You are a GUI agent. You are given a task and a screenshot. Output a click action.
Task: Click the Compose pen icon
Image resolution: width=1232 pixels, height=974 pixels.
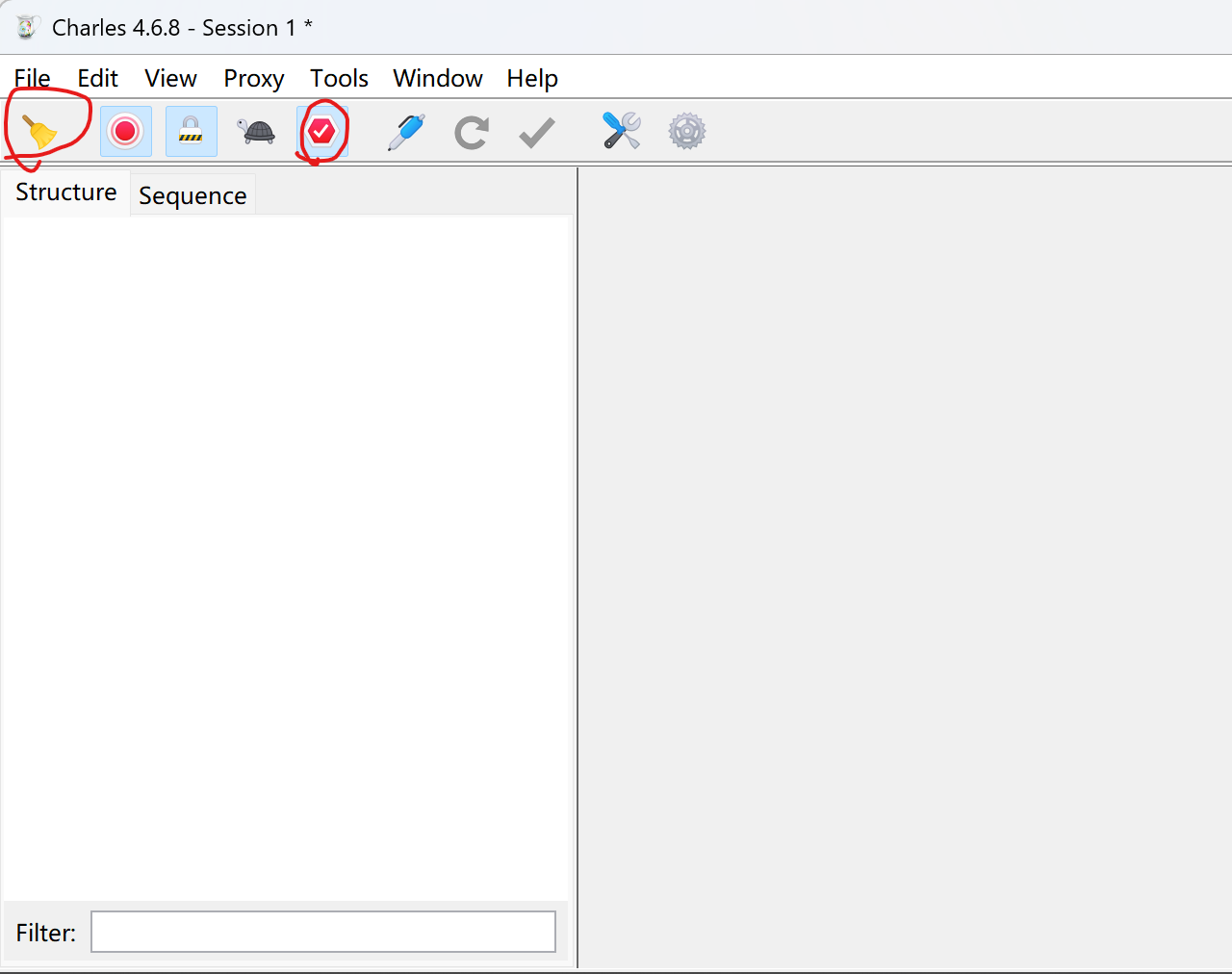coord(406,132)
